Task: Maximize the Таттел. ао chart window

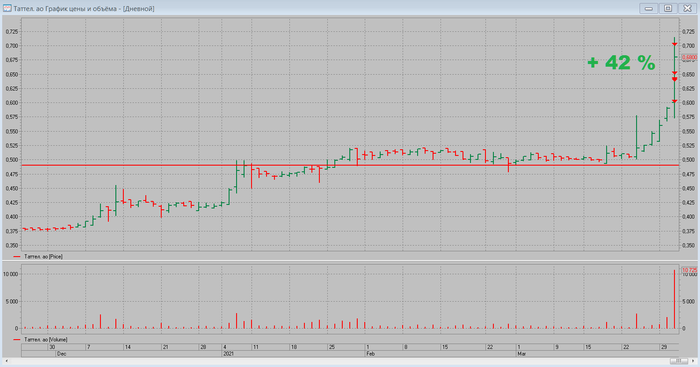Action: click(668, 8)
